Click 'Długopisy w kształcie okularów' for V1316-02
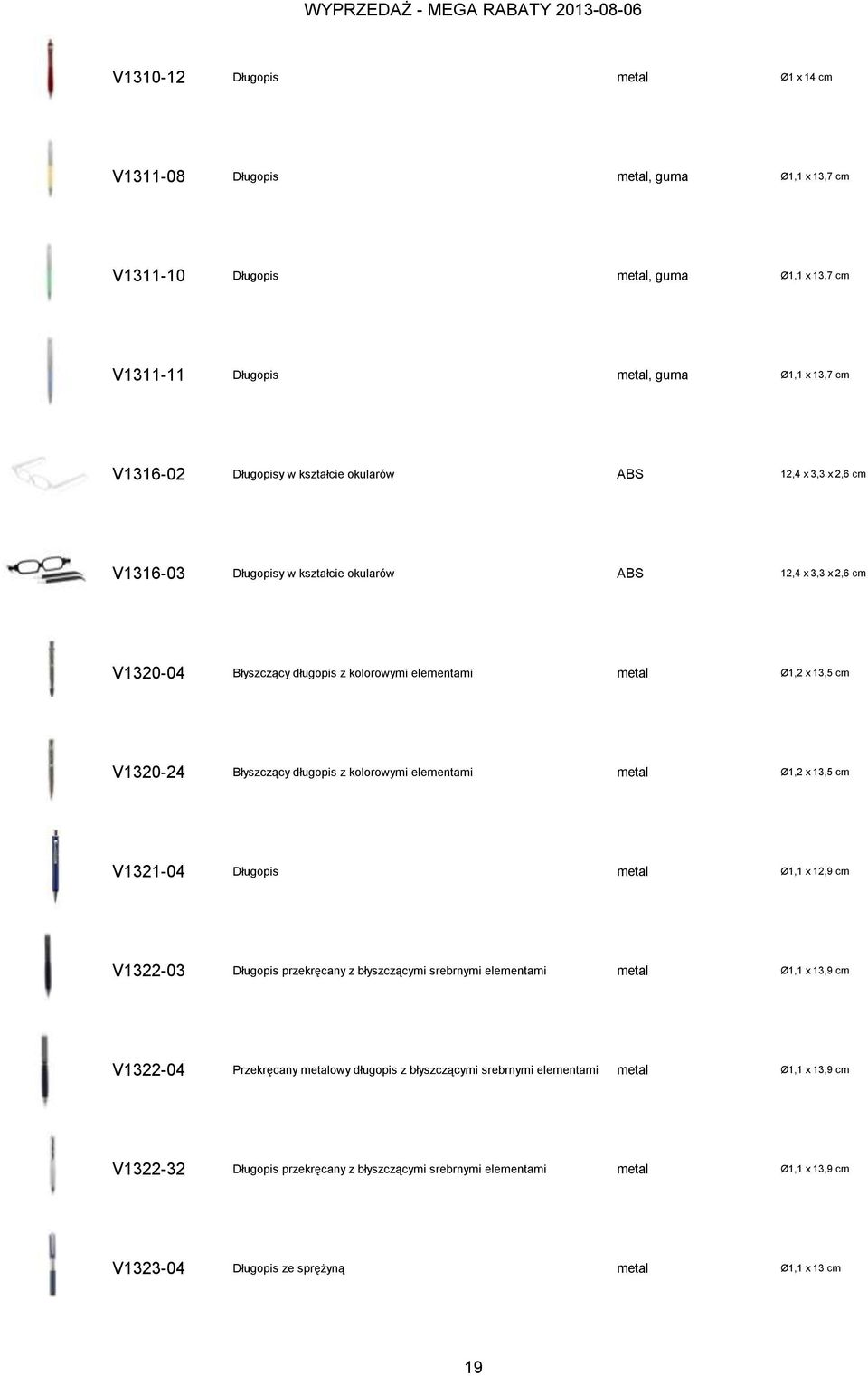Image resolution: width=868 pixels, height=1376 pixels. (313, 474)
